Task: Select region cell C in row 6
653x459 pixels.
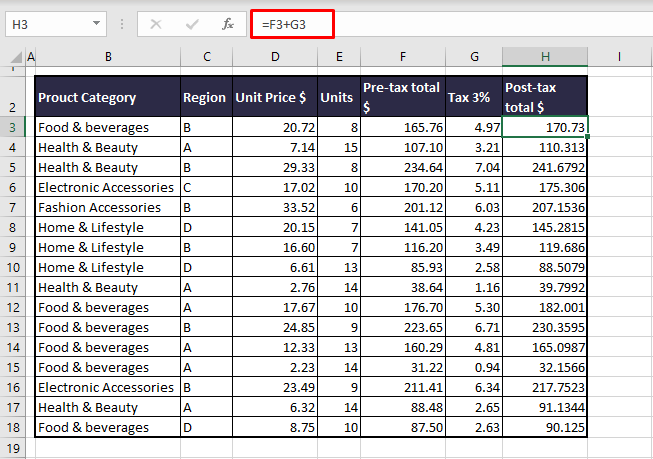Action: pos(207,187)
